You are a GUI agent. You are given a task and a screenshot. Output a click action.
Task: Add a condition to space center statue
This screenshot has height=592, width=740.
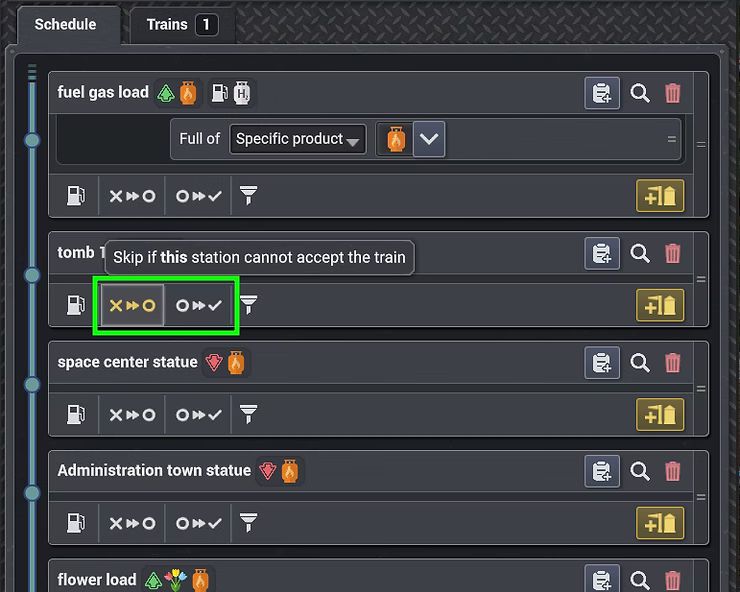[x=660, y=414]
